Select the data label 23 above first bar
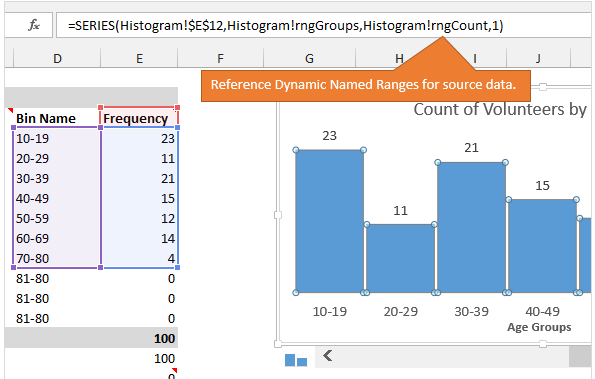 329,135
